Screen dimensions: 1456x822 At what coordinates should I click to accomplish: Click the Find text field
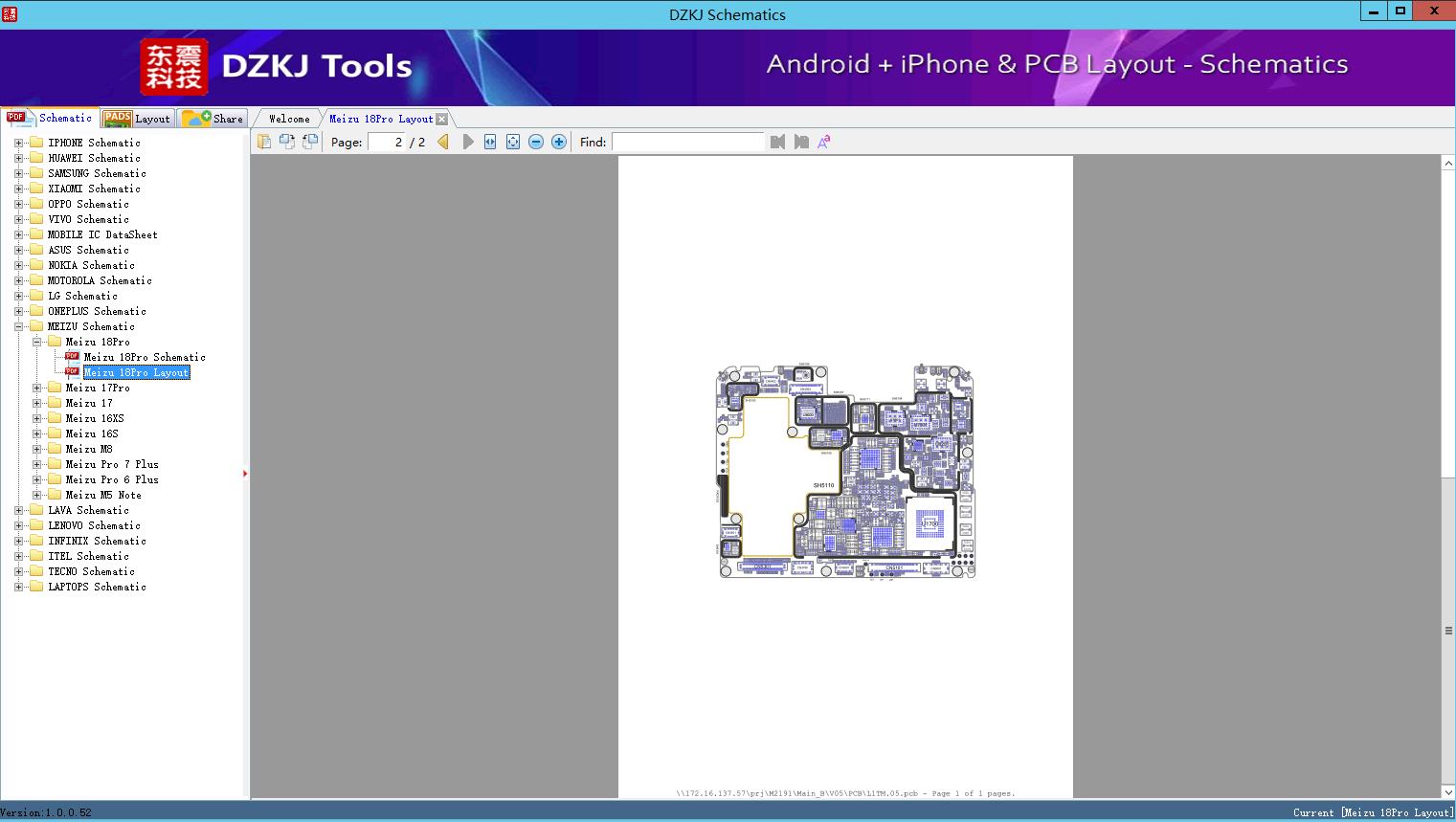coord(688,142)
